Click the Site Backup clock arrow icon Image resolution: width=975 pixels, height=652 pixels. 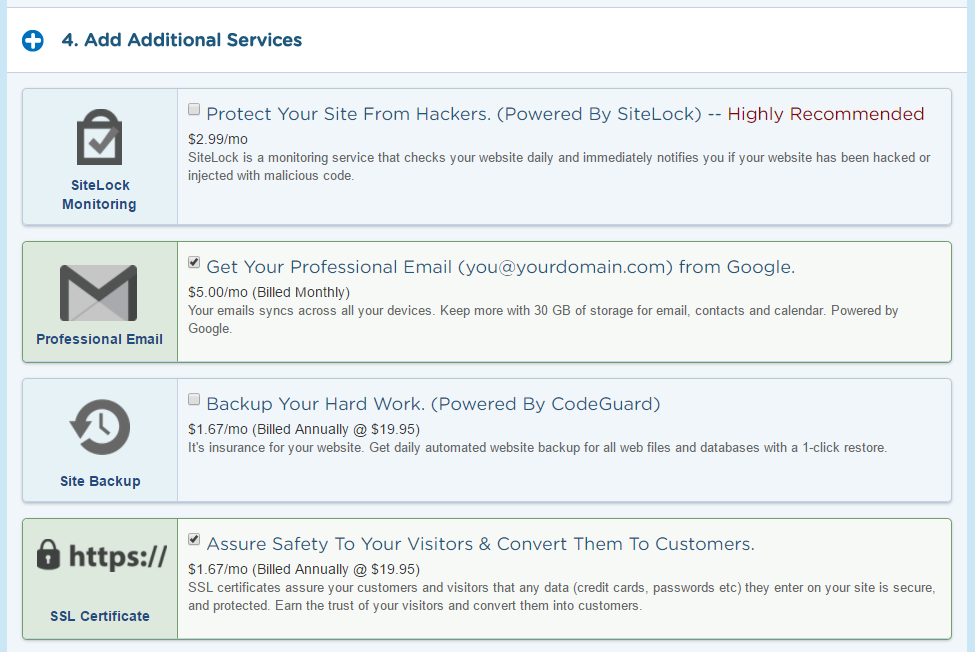99,427
